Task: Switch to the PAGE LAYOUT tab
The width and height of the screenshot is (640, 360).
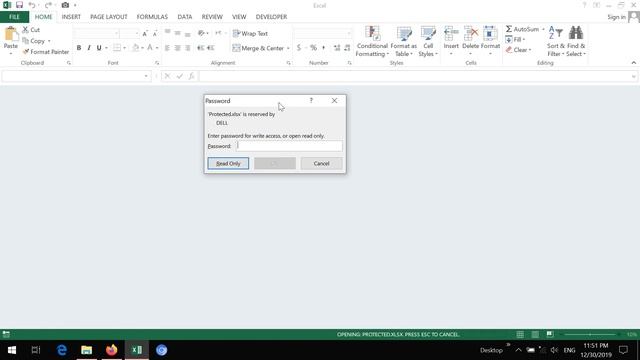Action: pyautogui.click(x=109, y=17)
